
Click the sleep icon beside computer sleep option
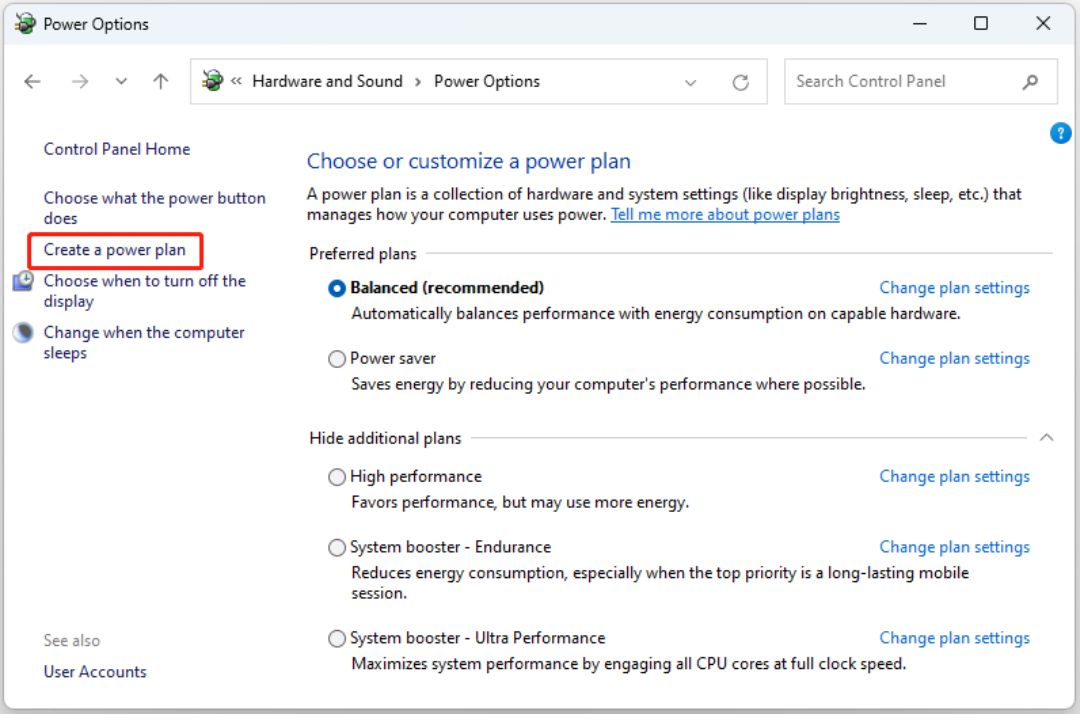tap(22, 332)
